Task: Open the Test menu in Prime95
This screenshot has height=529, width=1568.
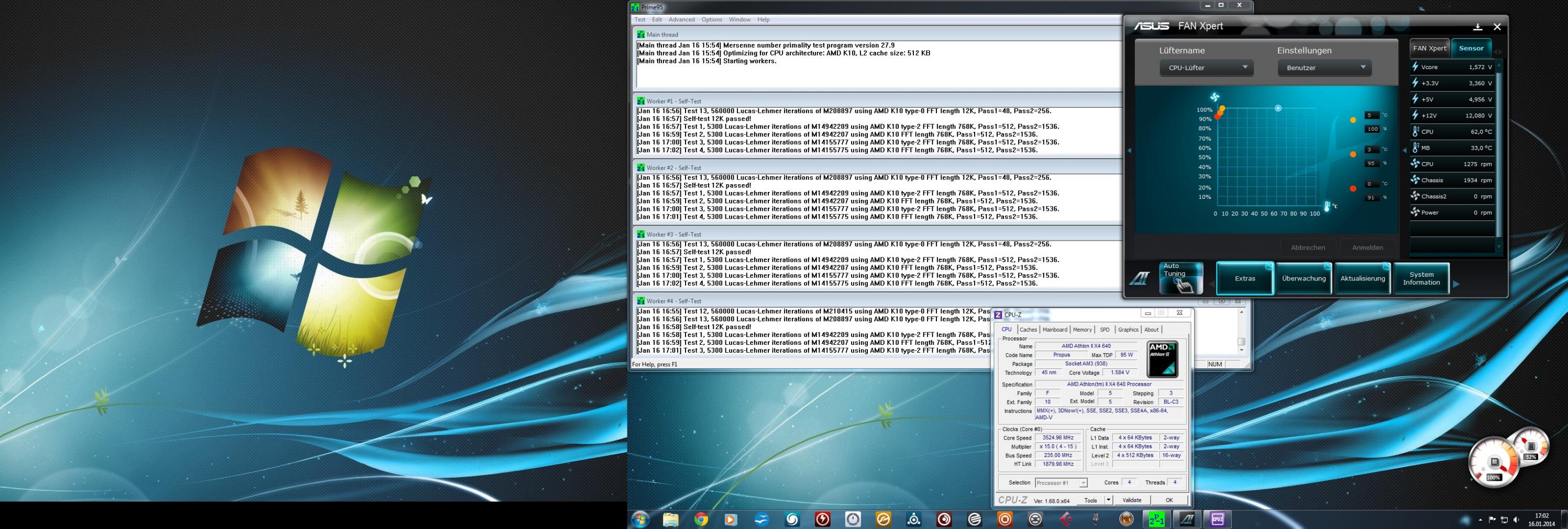Action: (640, 19)
